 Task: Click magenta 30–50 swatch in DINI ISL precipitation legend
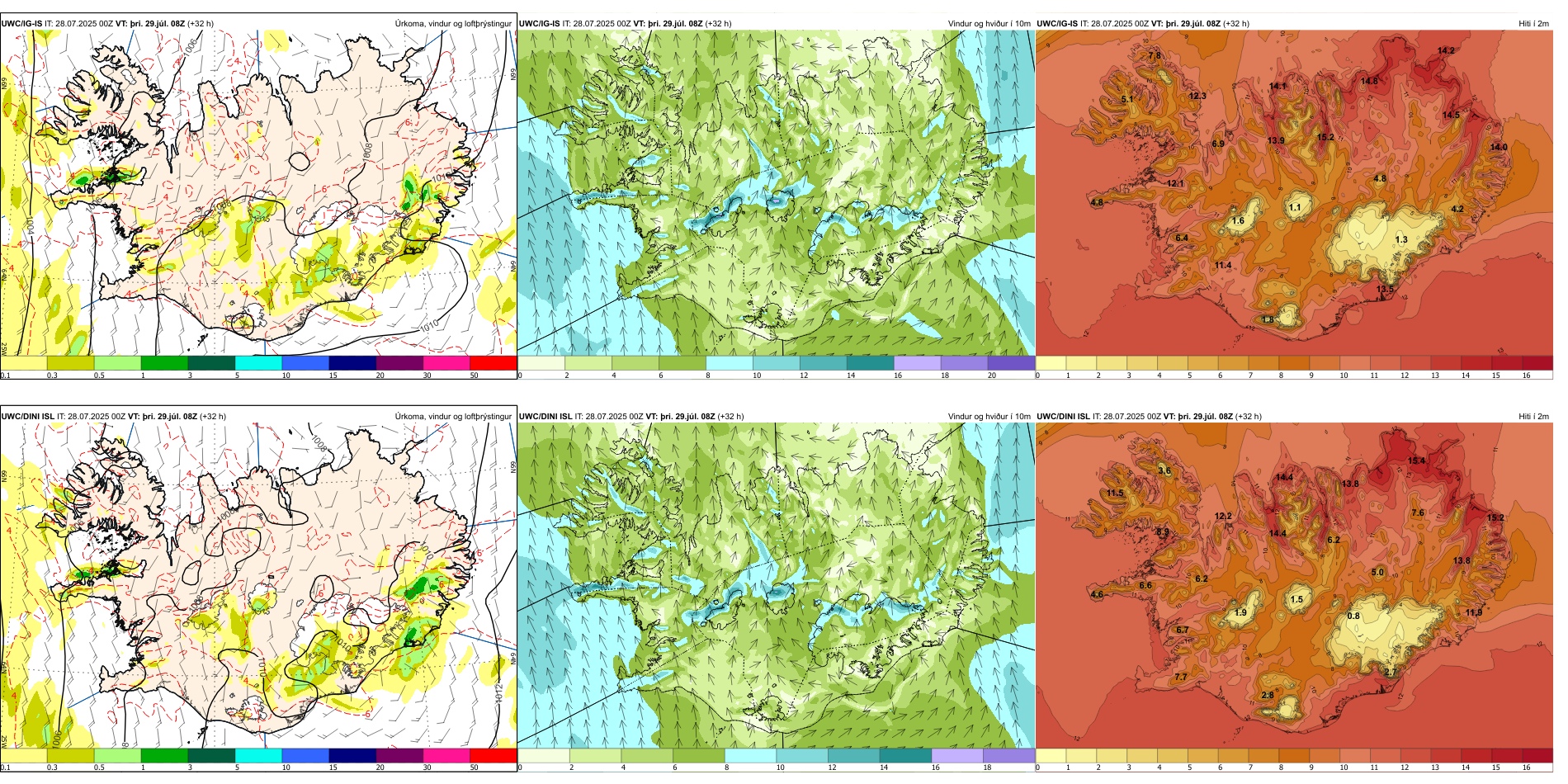pos(446,756)
